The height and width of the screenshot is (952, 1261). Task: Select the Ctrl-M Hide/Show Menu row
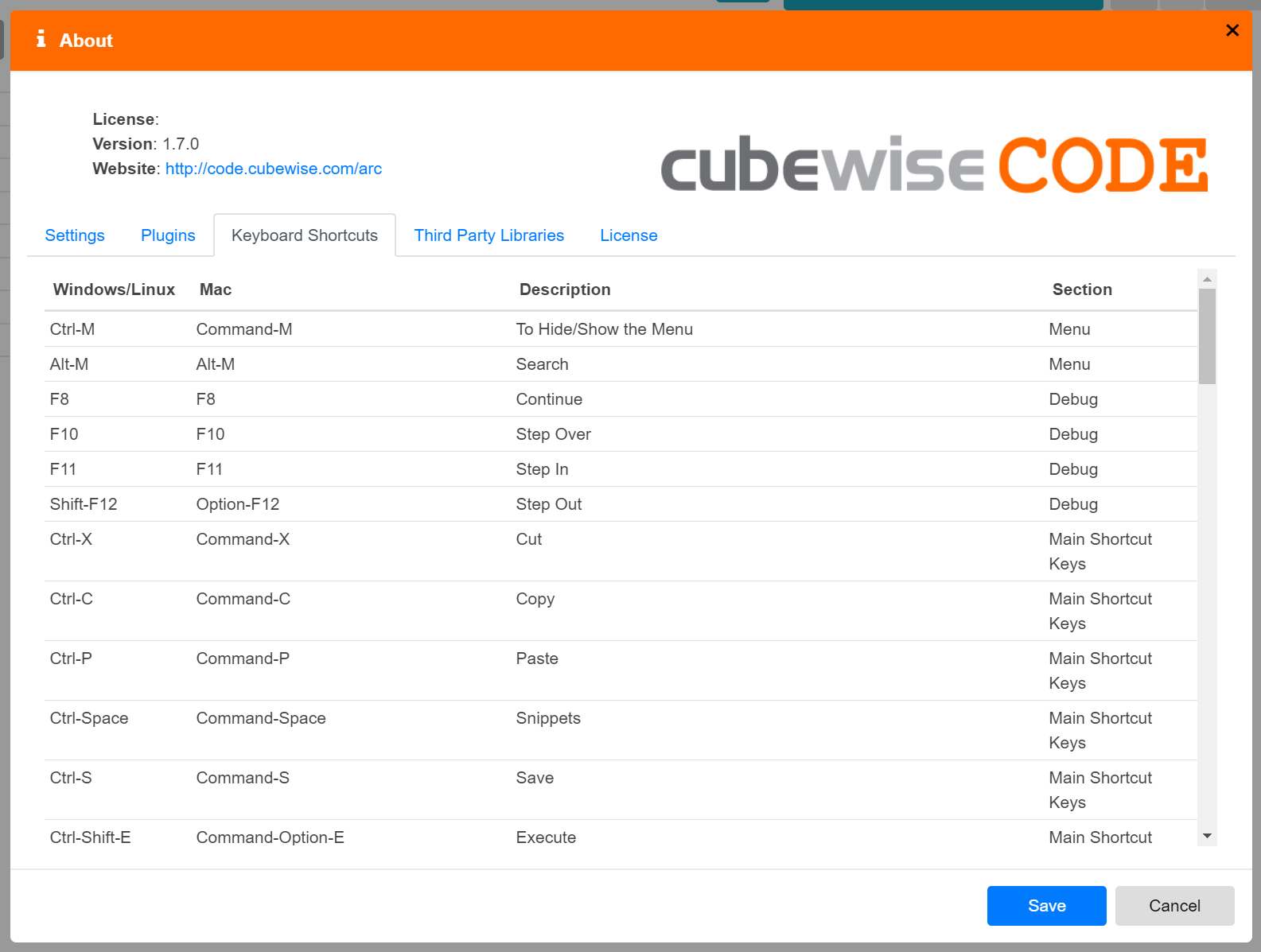click(x=604, y=329)
